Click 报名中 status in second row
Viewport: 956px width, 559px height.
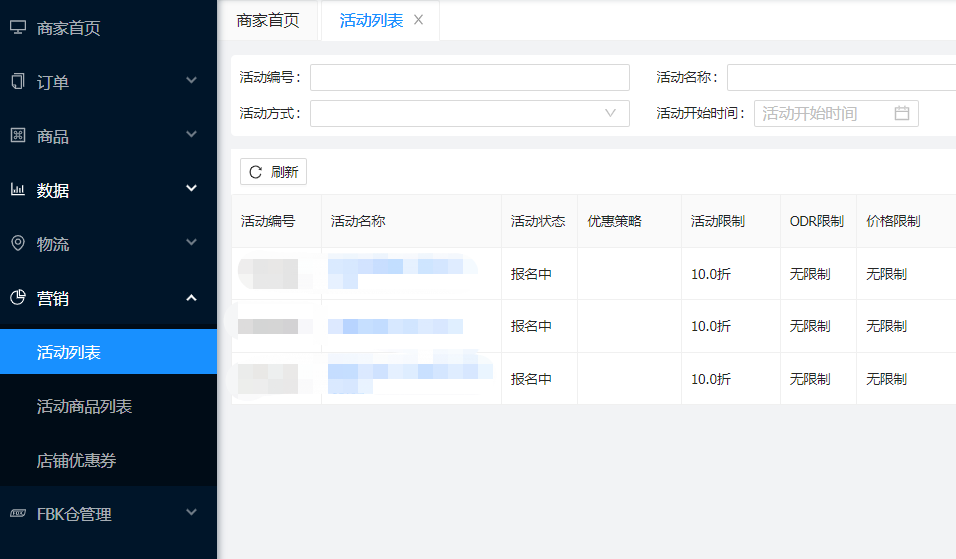tap(531, 326)
